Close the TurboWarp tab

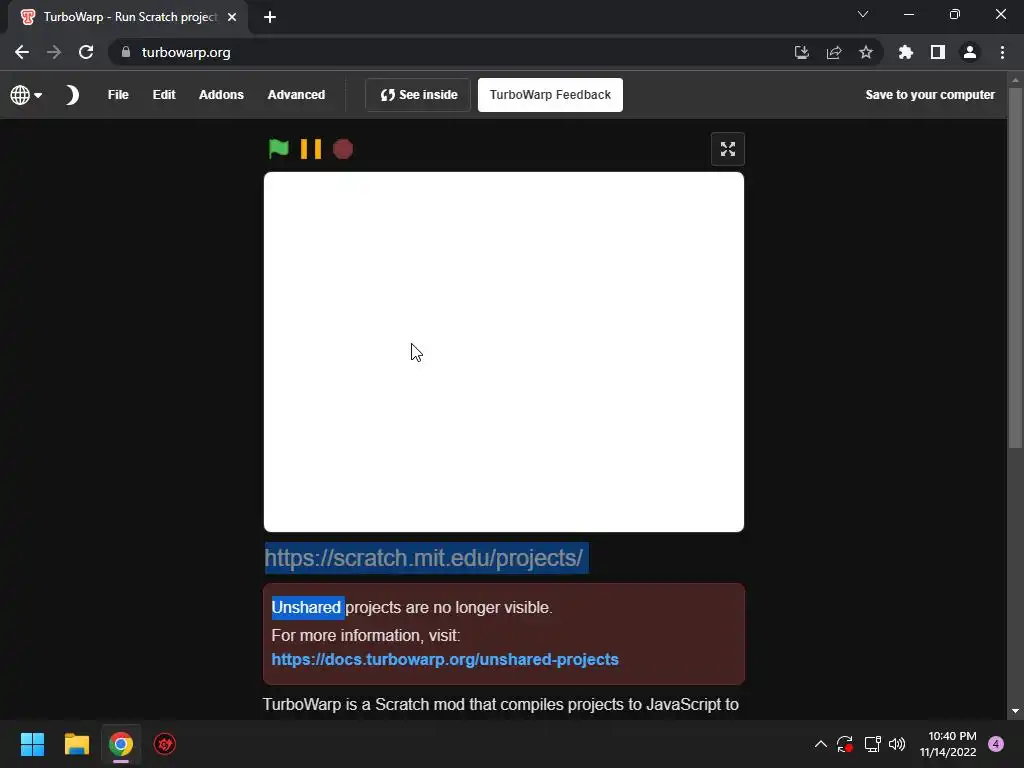(232, 18)
